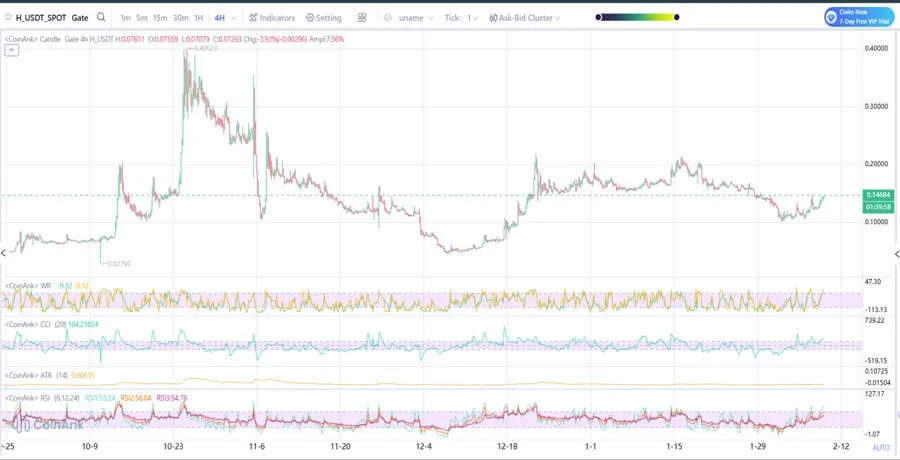Switch to 15m timeframe
Screen dimensions: 900x460
tap(160, 17)
